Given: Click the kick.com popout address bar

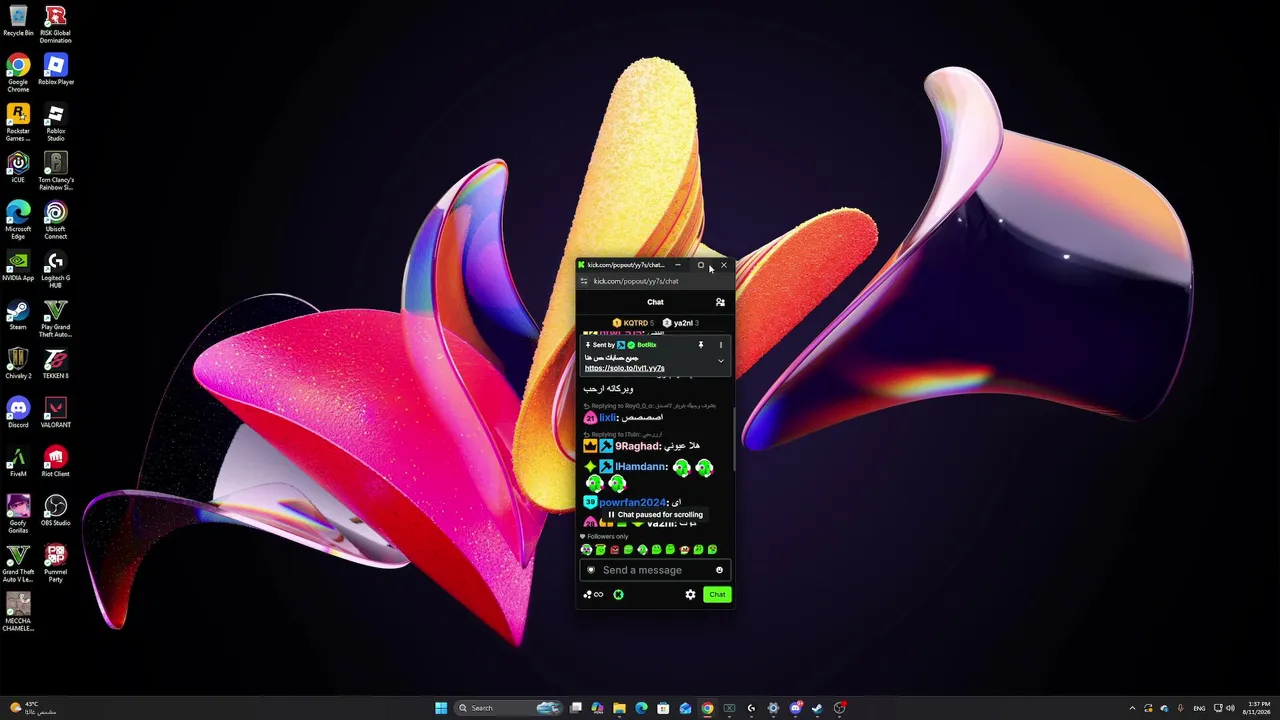Looking at the screenshot, I should [636, 281].
